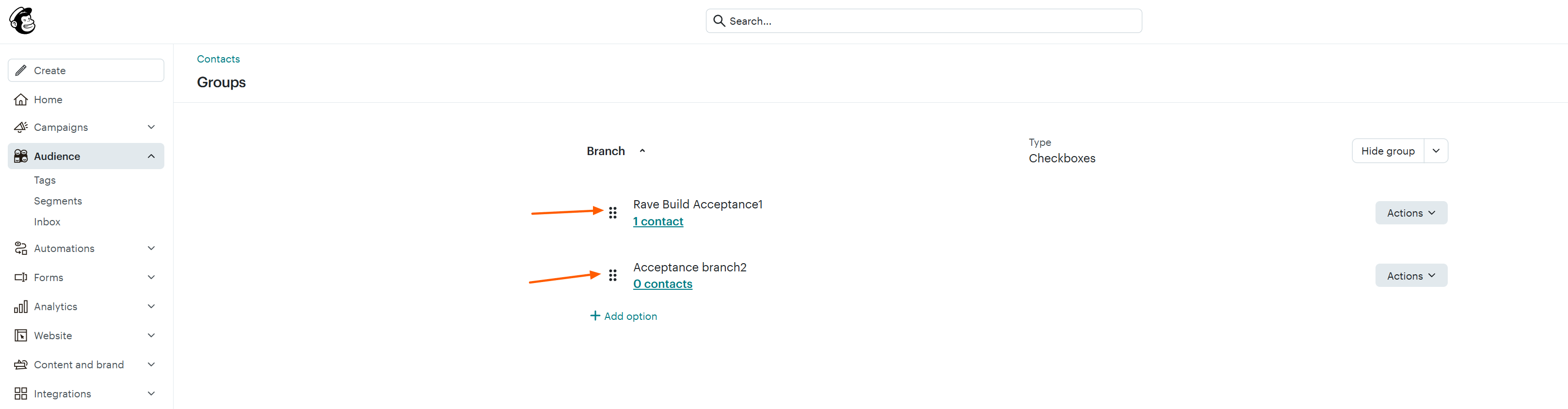Open Inbox under Audience
Screen dimensions: 1568x409
click(47, 221)
